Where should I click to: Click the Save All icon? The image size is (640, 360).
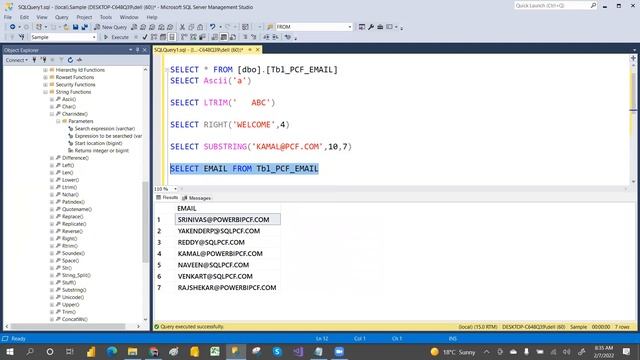[x=84, y=27]
